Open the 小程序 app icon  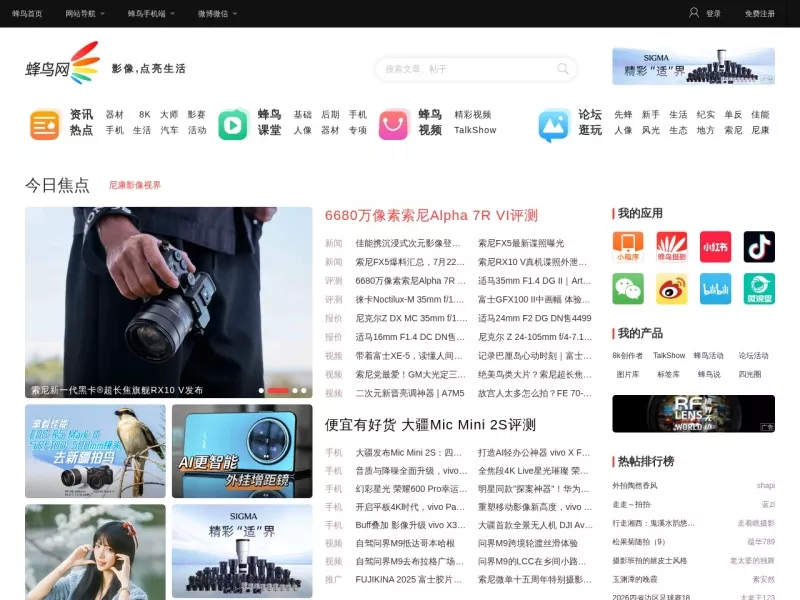pyautogui.click(x=628, y=247)
